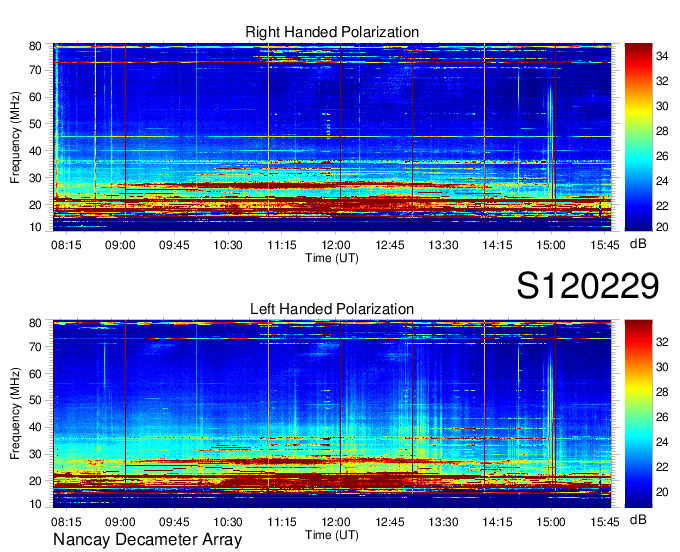Screen dimensions: 680x552
Task: Click the 10:30 tick under Right Handed plot
Action: click(x=228, y=245)
